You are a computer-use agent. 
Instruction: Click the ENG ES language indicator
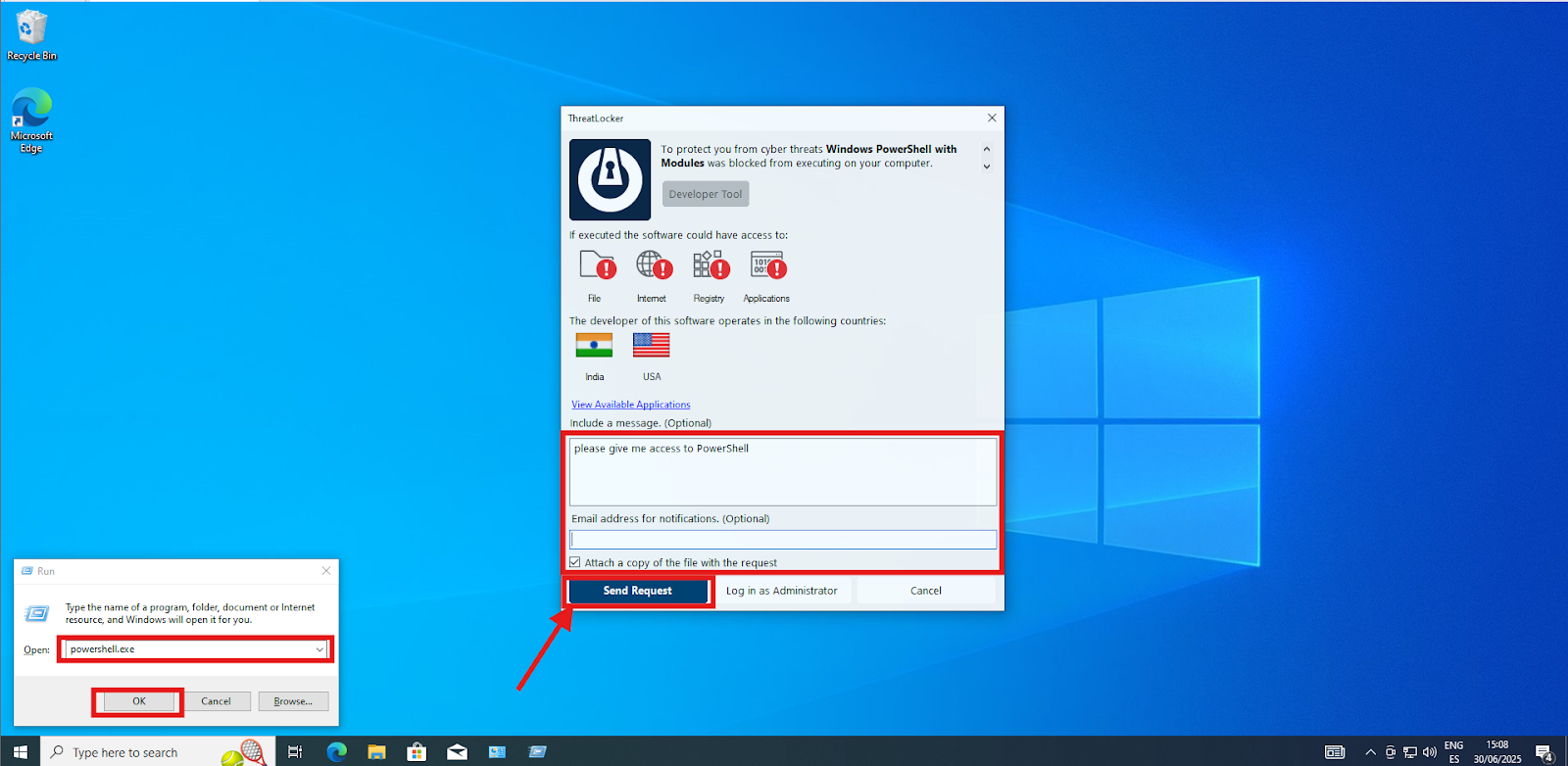click(x=1454, y=751)
